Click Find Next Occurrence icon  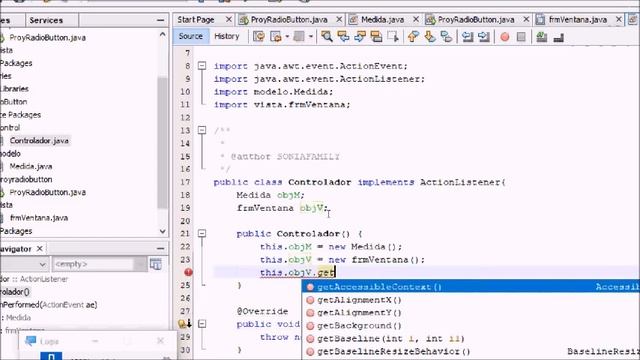coord(360,37)
